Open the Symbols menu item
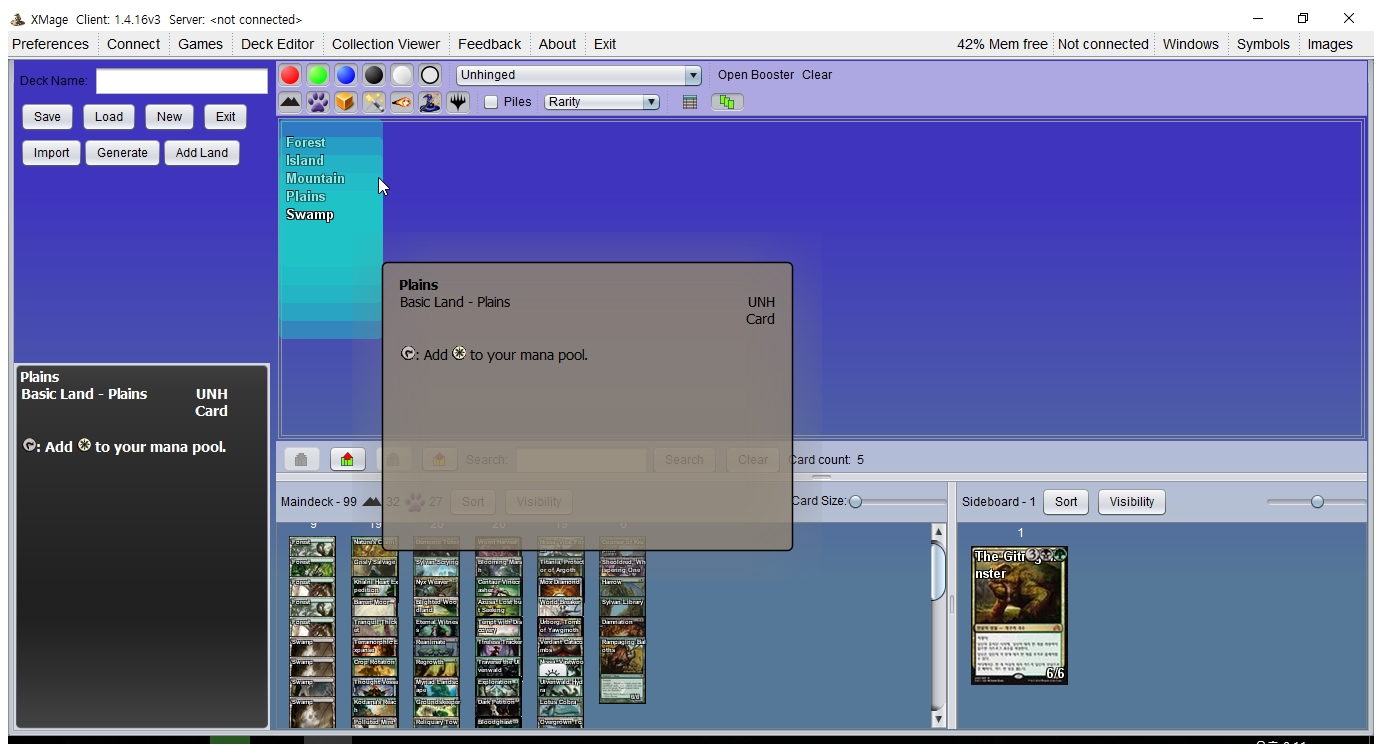The height and width of the screenshot is (744, 1382). pos(1263,44)
